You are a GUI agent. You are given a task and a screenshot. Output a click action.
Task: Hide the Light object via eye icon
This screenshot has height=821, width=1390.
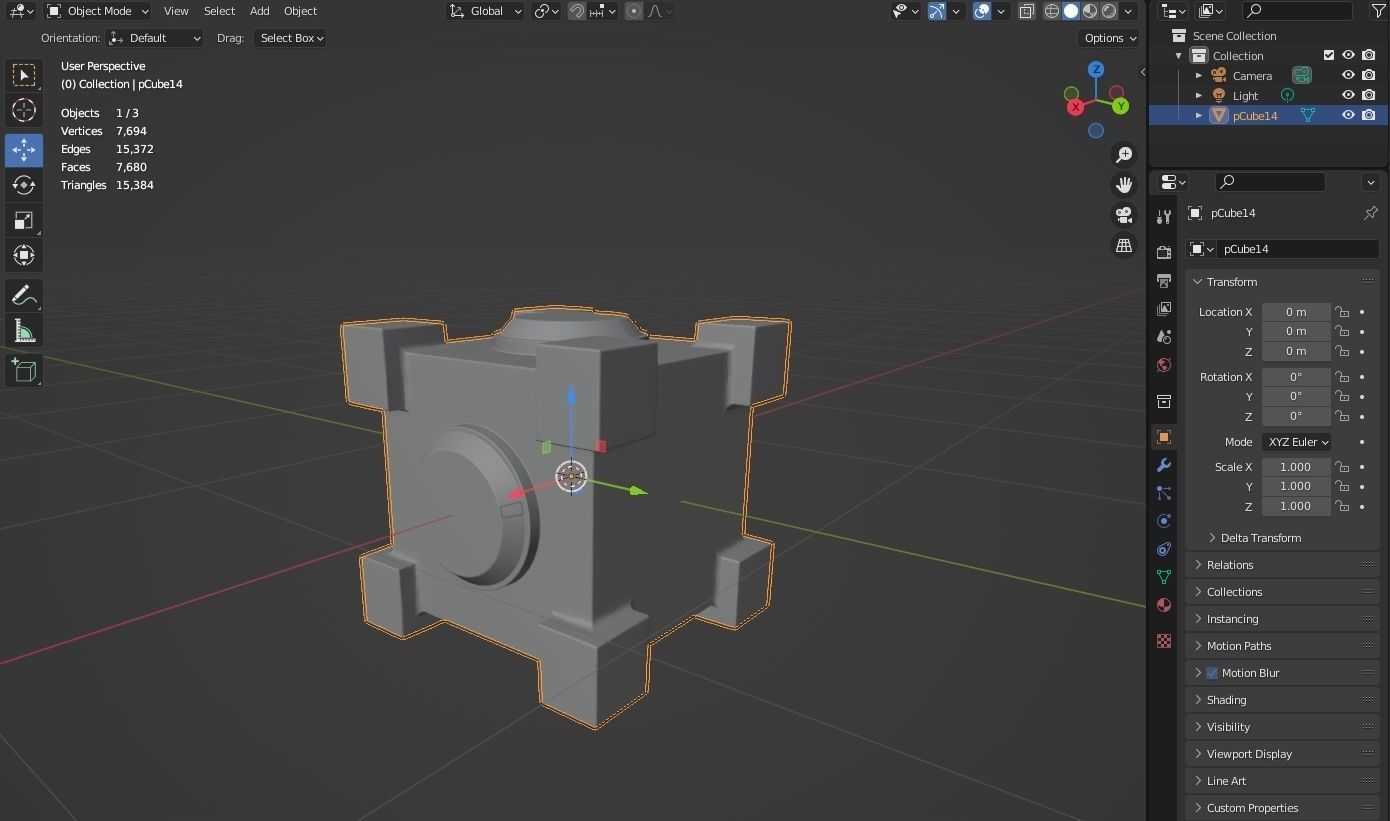1348,95
